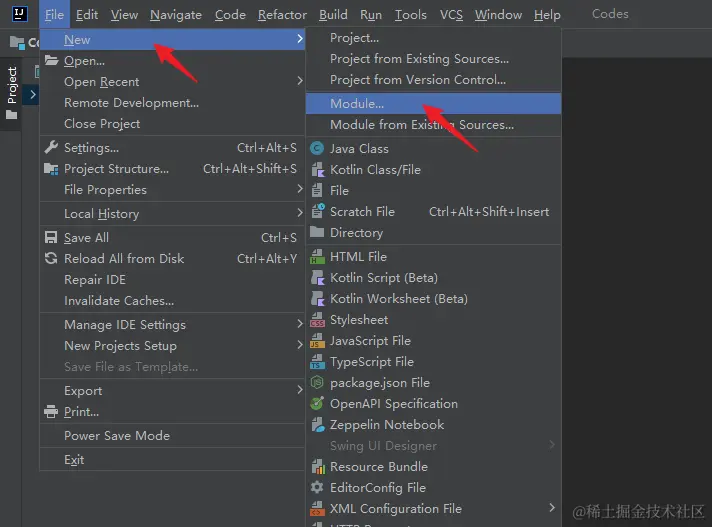Open the View menu

(124, 15)
